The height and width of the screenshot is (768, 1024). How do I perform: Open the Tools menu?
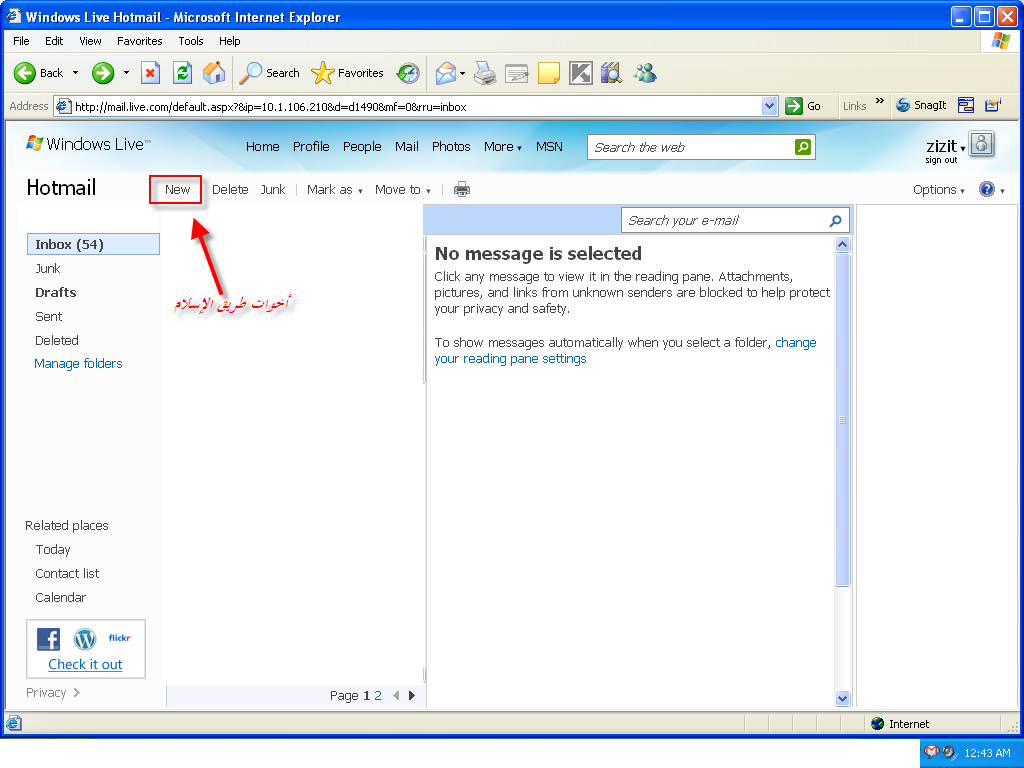pos(191,40)
